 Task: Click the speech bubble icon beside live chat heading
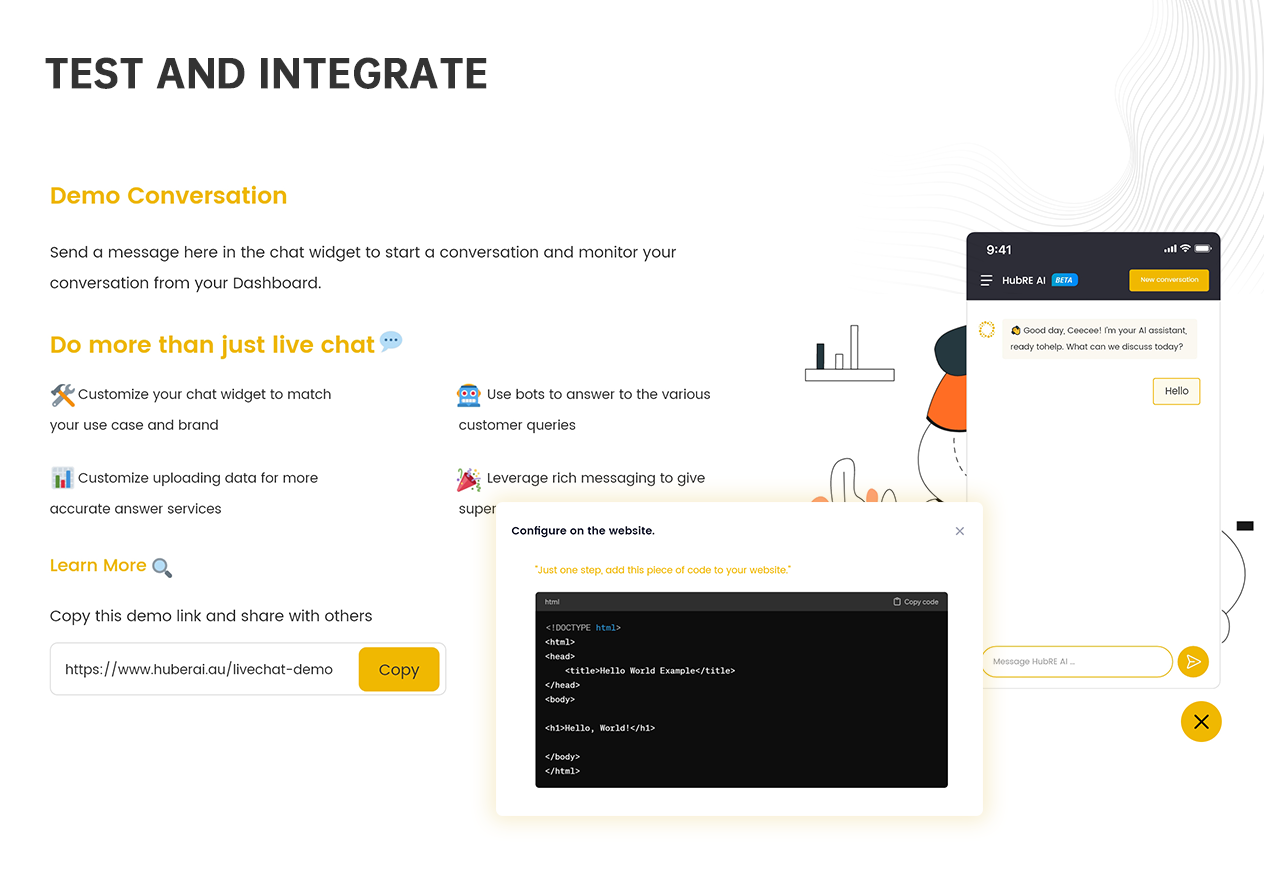391,342
